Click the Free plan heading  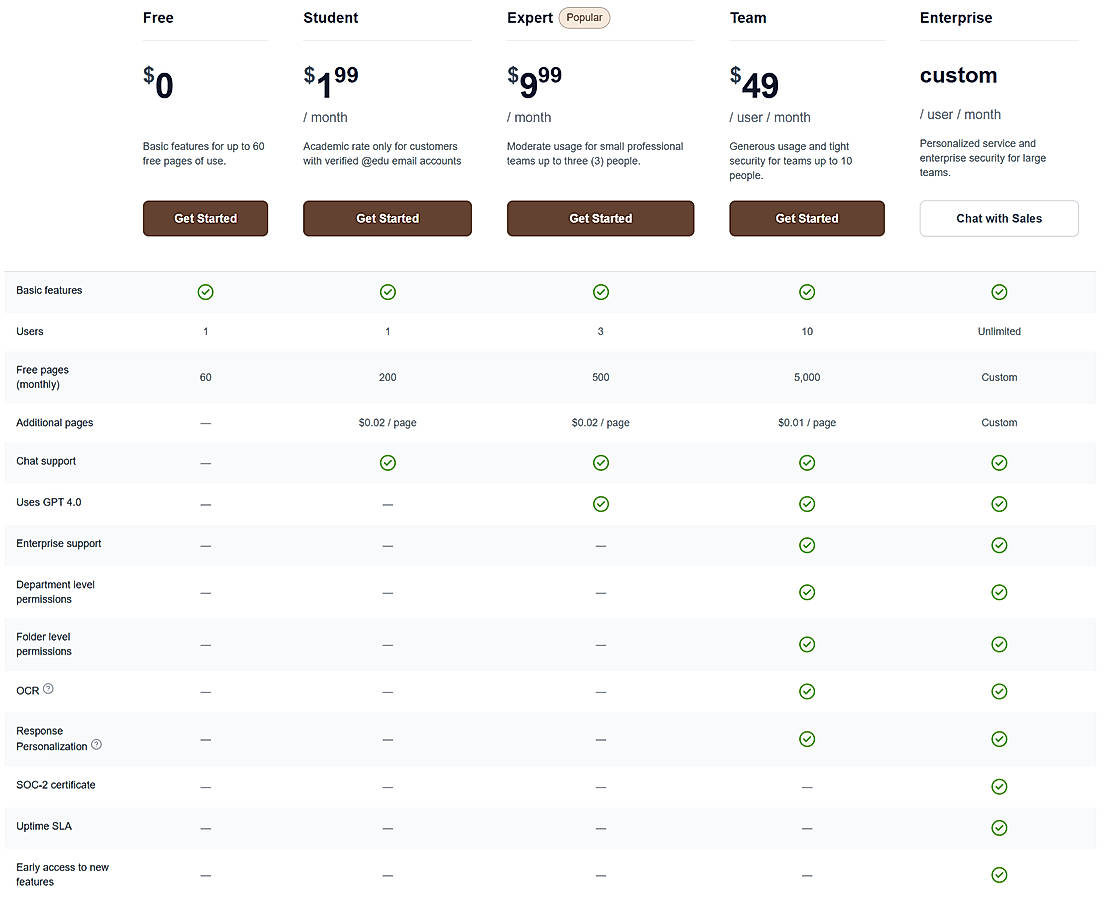tap(158, 18)
